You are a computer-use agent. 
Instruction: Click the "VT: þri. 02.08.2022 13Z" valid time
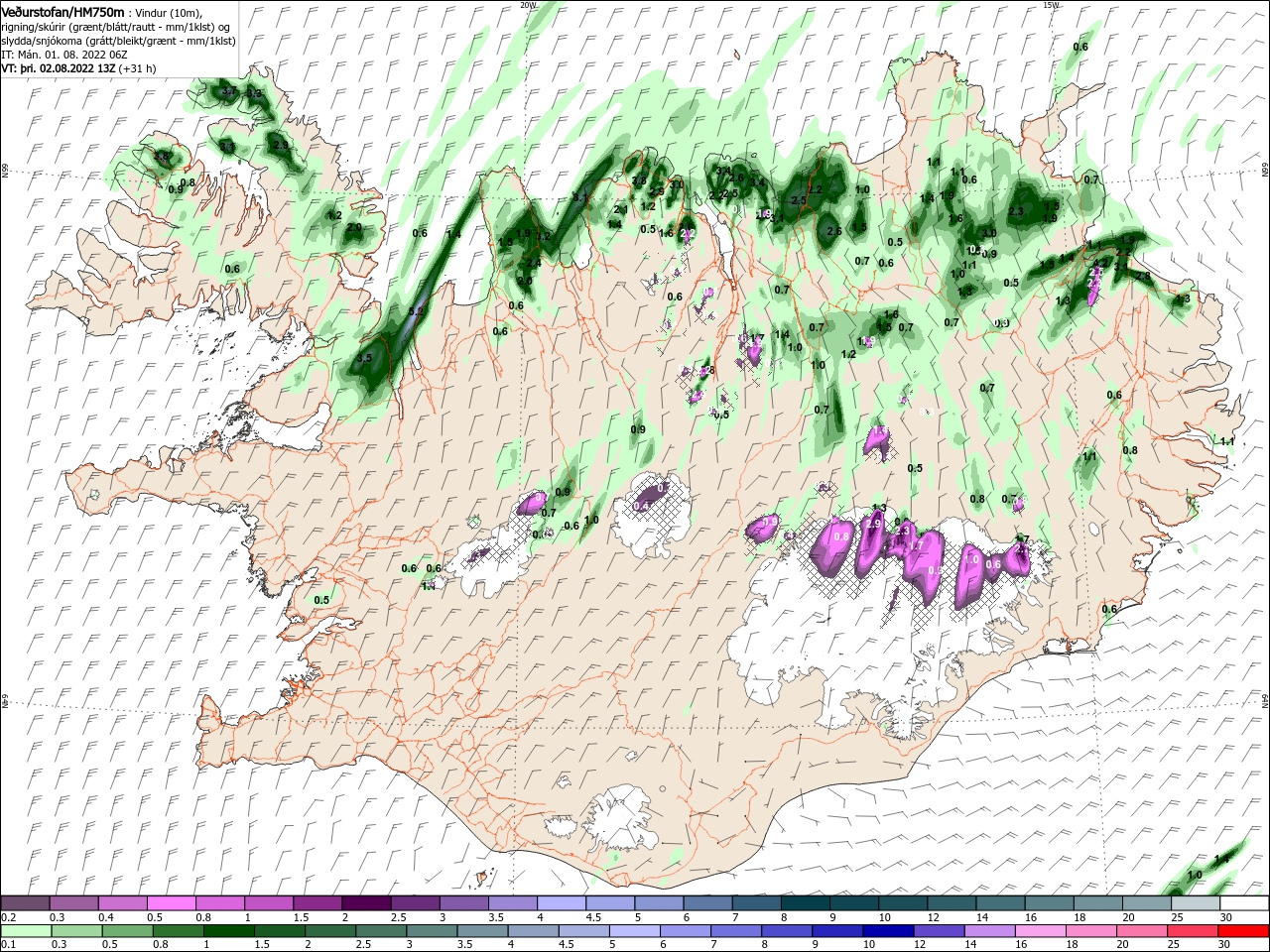pos(59,68)
